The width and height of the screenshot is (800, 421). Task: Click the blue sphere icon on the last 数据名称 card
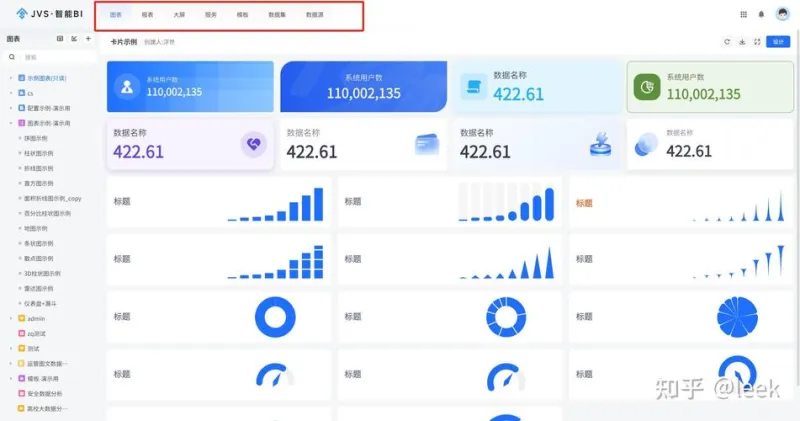[646, 144]
